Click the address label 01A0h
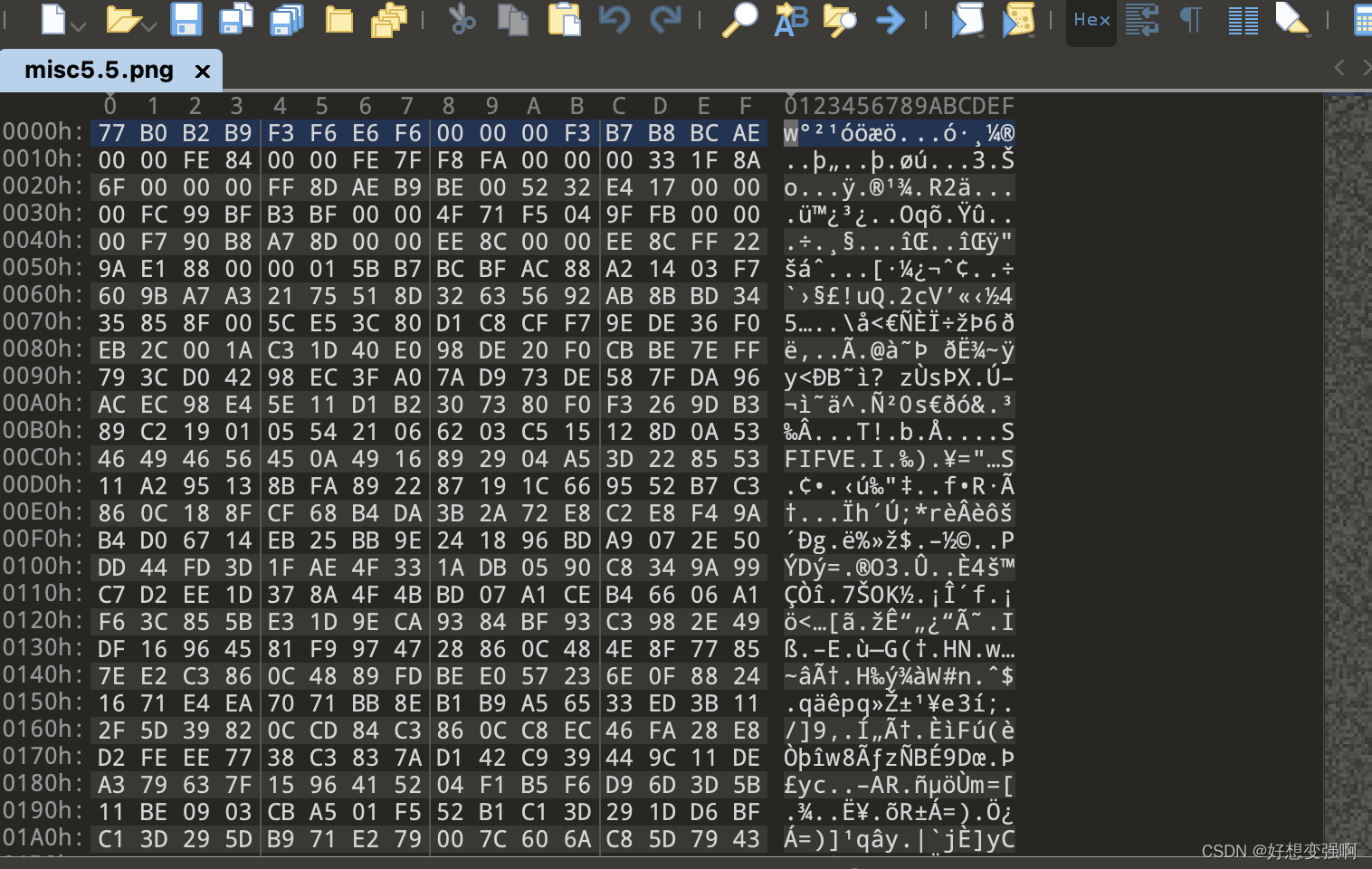Viewport: 1372px width, 869px height. click(x=43, y=837)
